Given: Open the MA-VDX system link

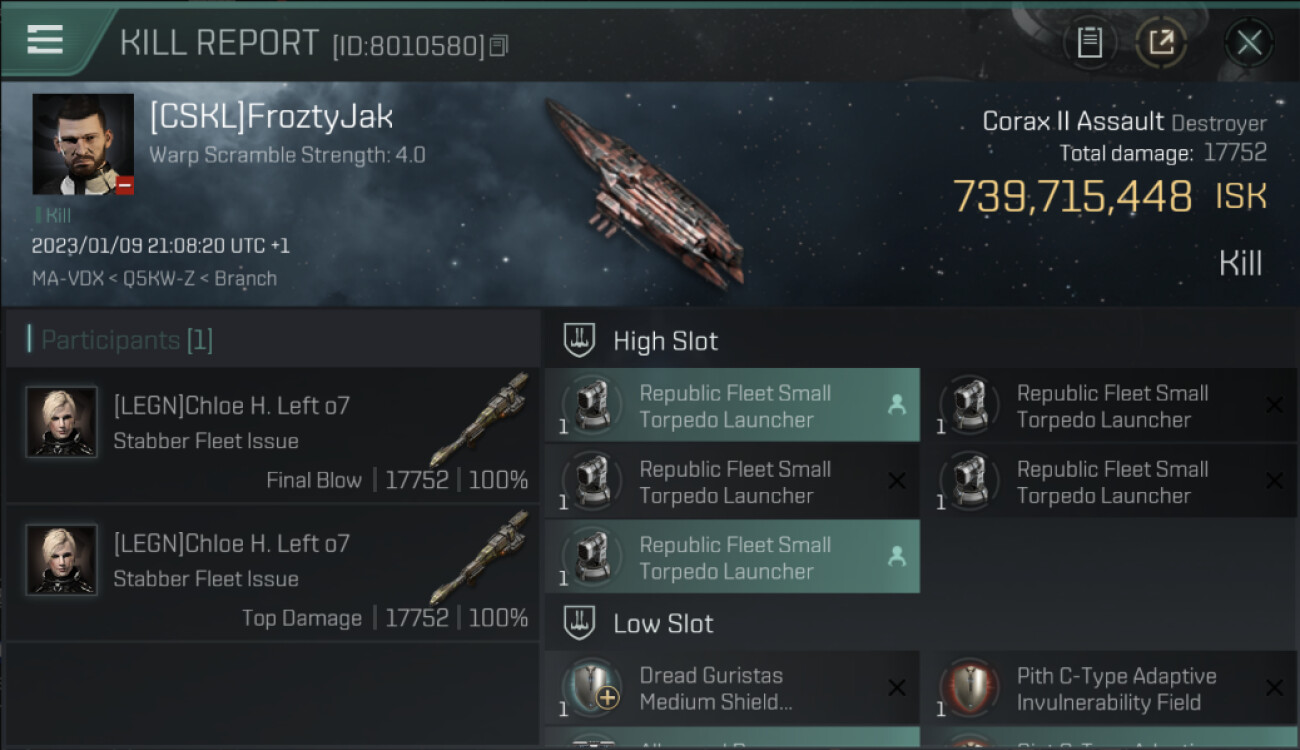Looking at the screenshot, I should pos(67,279).
